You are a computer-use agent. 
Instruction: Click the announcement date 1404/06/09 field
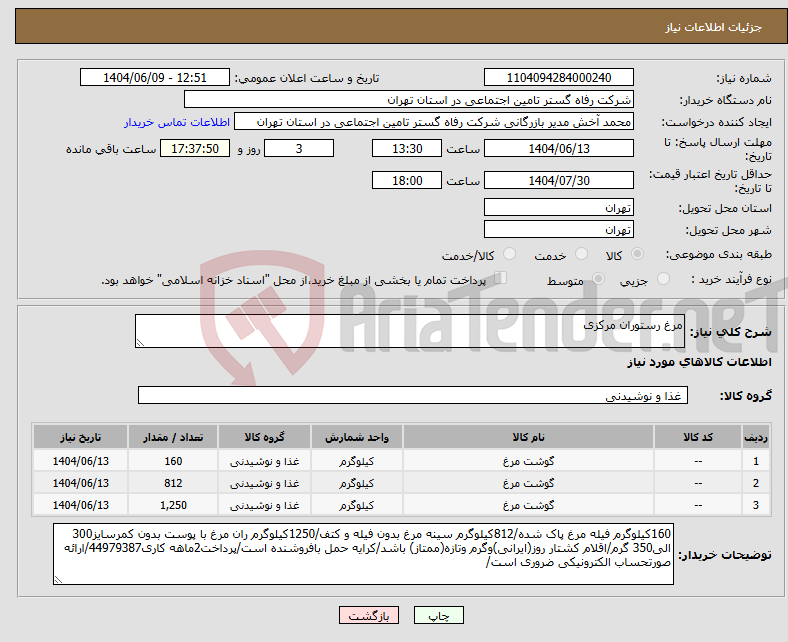pyautogui.click(x=155, y=77)
